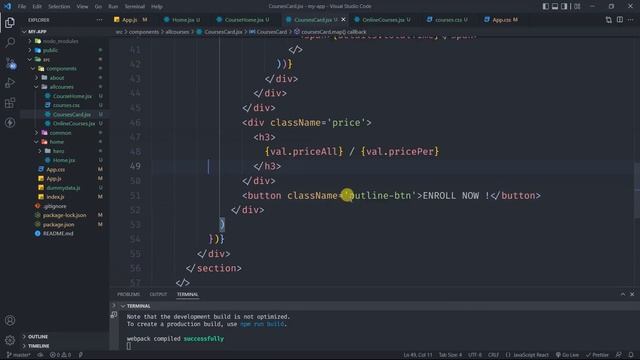Image resolution: width=640 pixels, height=360 pixels.
Task: Click the split editor right icon
Action: (620, 20)
